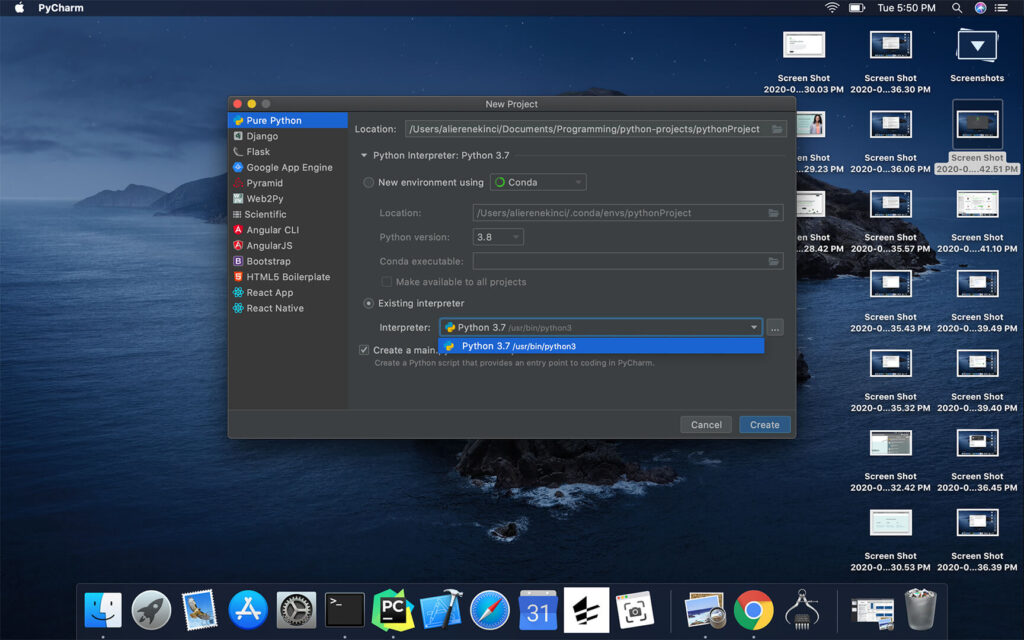Image resolution: width=1024 pixels, height=640 pixels.
Task: Select the React Native project type
Action: [287, 308]
